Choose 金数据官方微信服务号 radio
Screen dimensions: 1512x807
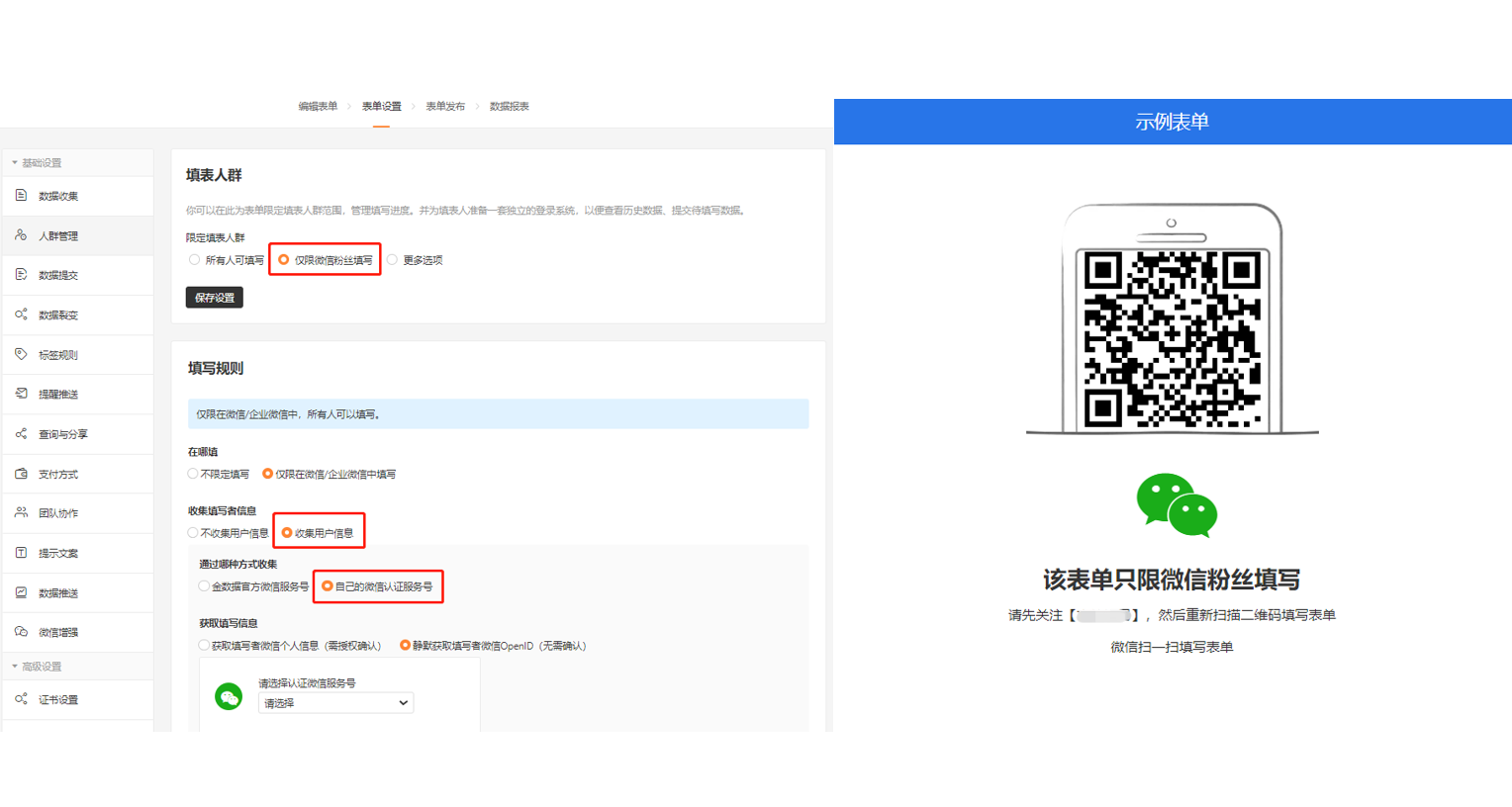(x=204, y=586)
